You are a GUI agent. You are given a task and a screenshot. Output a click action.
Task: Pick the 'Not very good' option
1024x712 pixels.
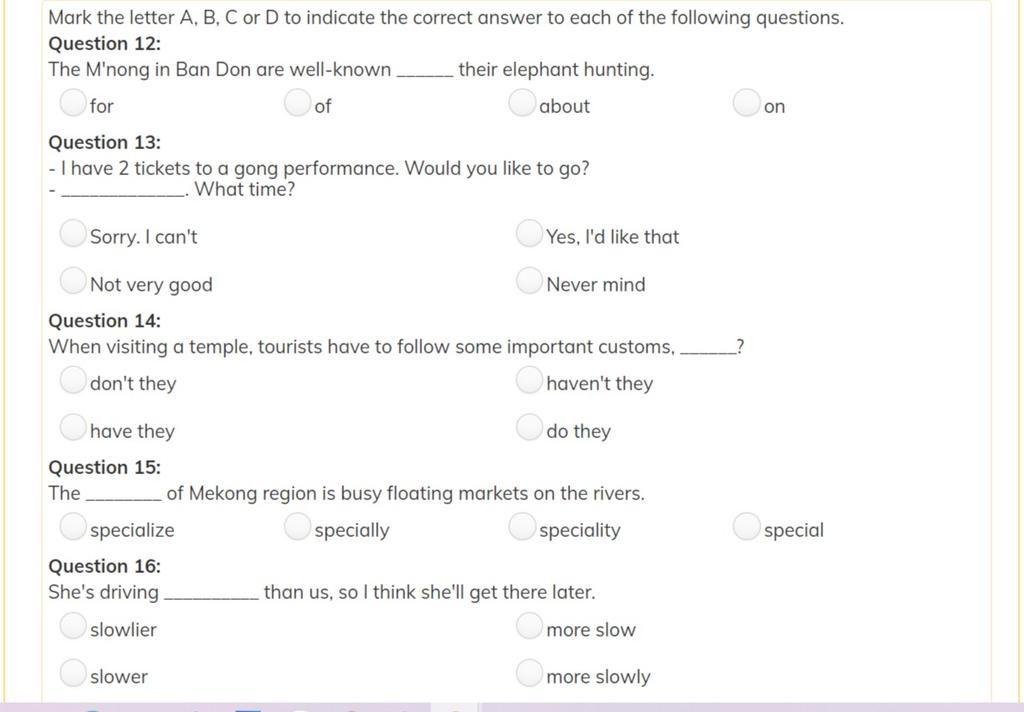72,281
